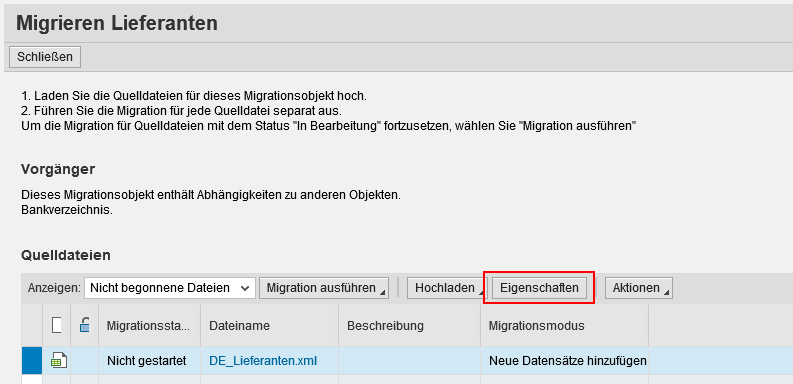Click the 'Nicht gestartet' status cell
The width and height of the screenshot is (793, 384).
click(x=149, y=361)
